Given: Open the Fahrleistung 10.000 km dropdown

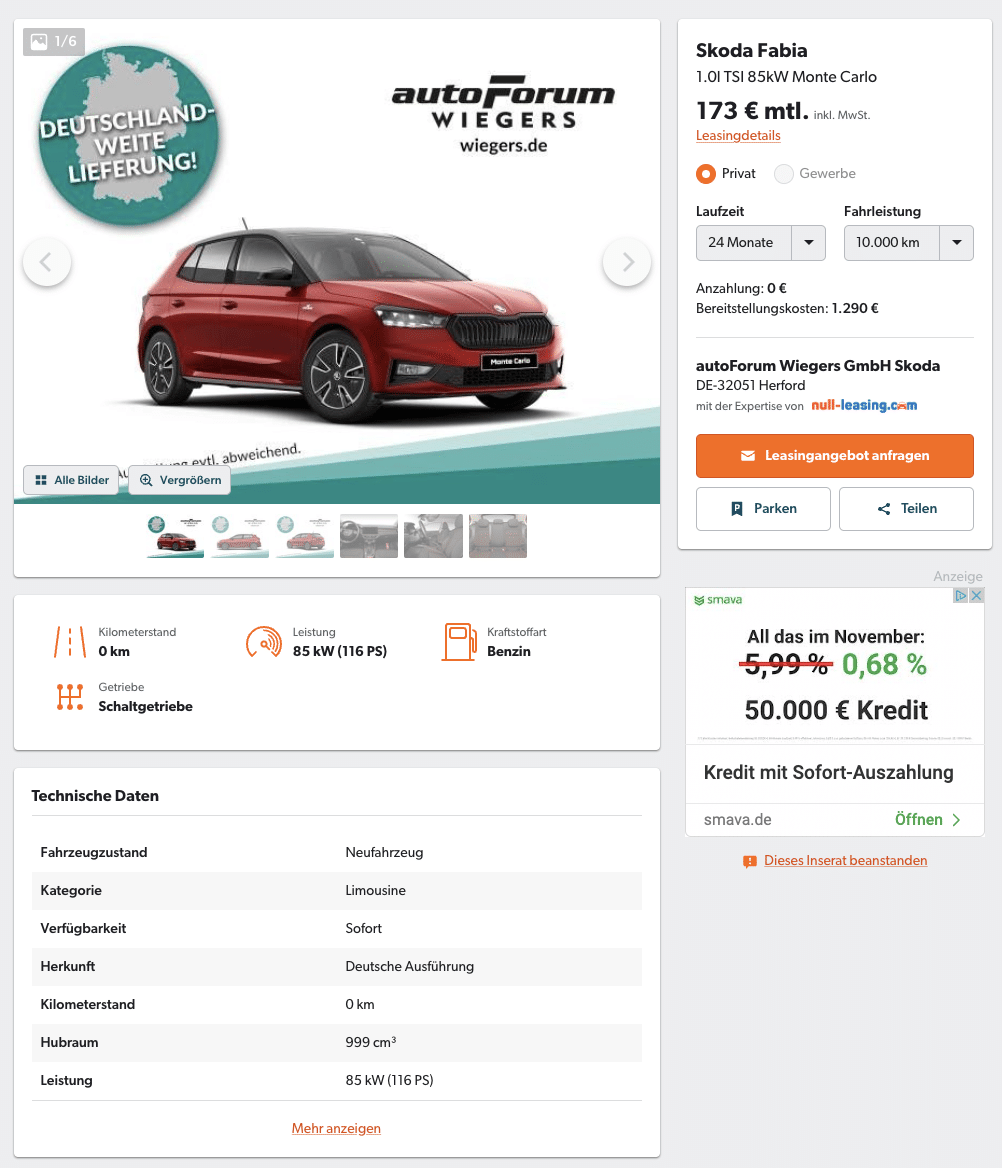Looking at the screenshot, I should [x=908, y=243].
